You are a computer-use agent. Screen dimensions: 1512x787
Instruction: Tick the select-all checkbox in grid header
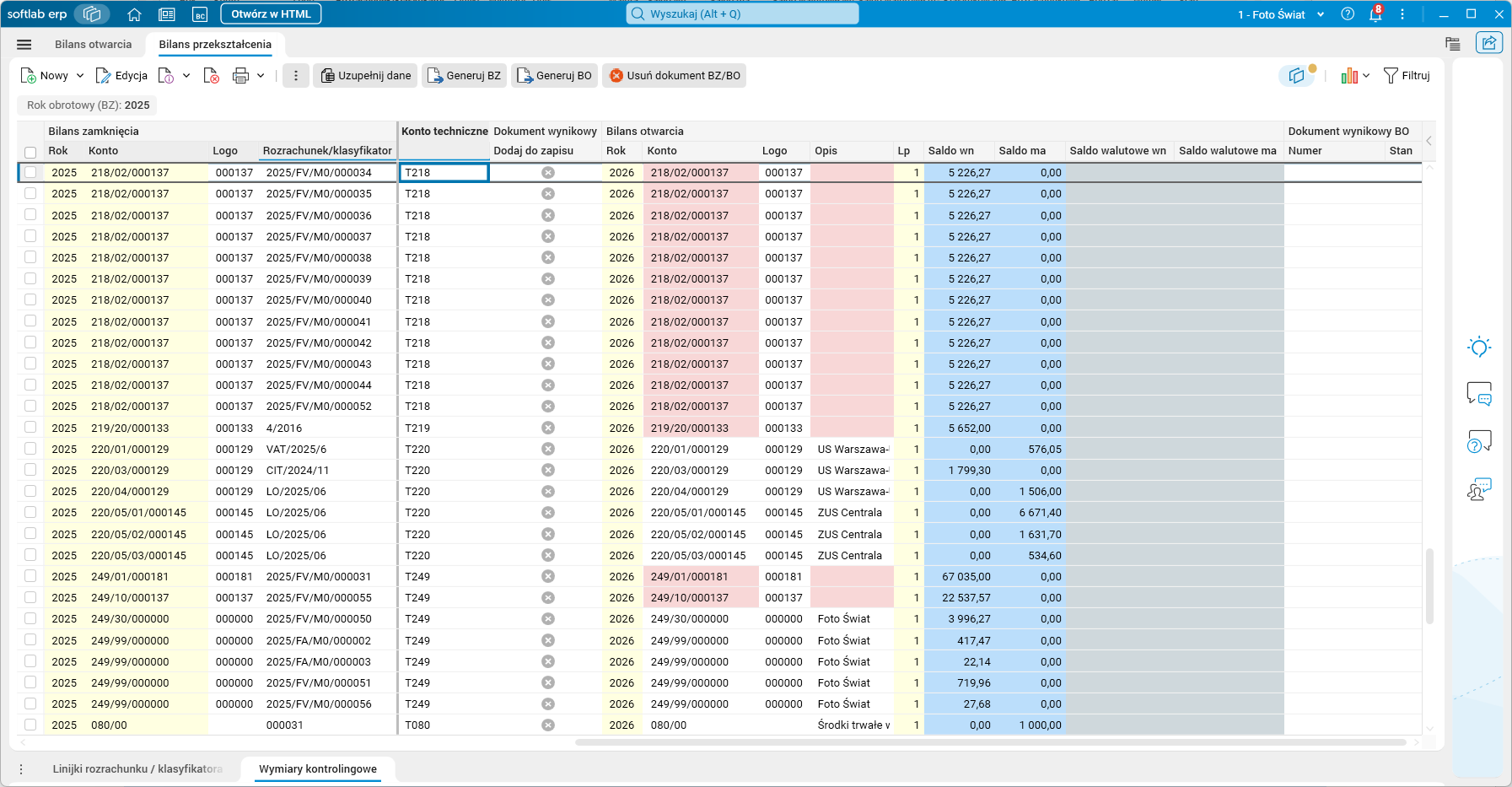(30, 152)
